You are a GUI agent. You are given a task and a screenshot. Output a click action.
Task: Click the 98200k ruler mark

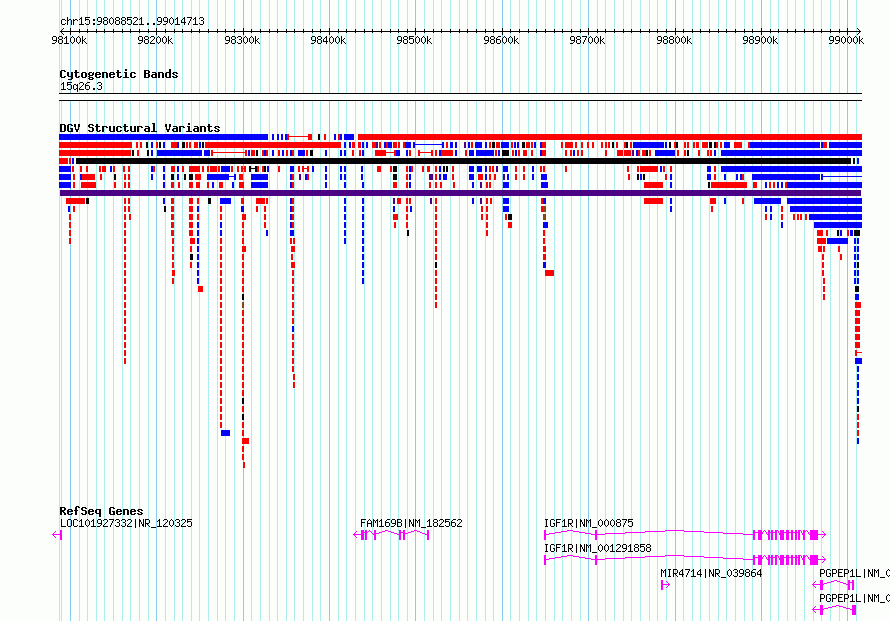156,40
